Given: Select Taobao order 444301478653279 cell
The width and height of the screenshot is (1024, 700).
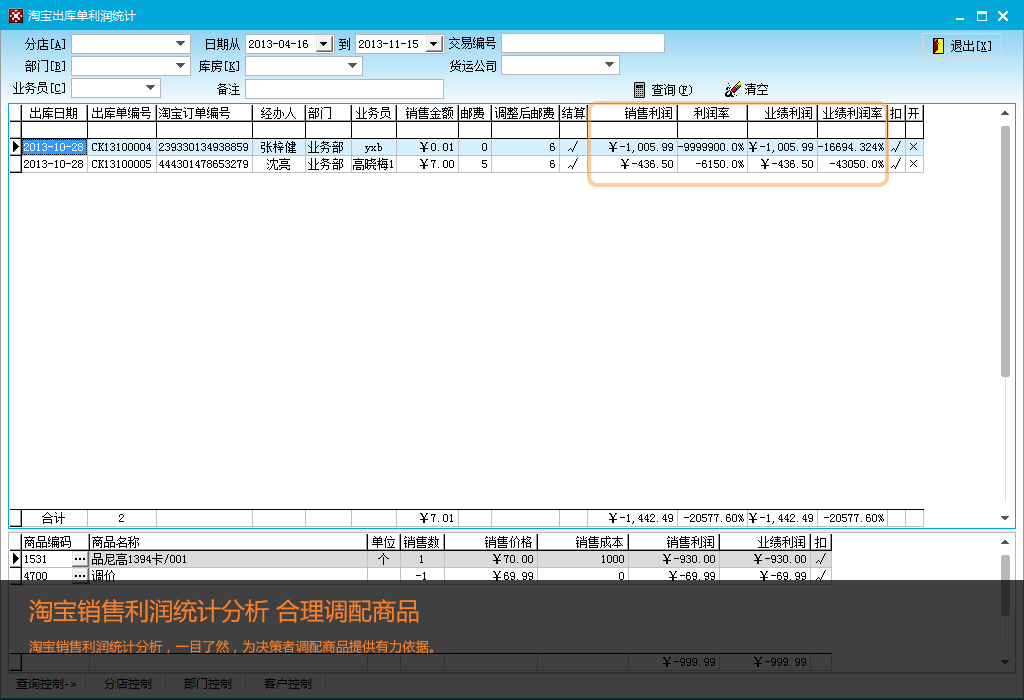Looking at the screenshot, I should (x=204, y=164).
